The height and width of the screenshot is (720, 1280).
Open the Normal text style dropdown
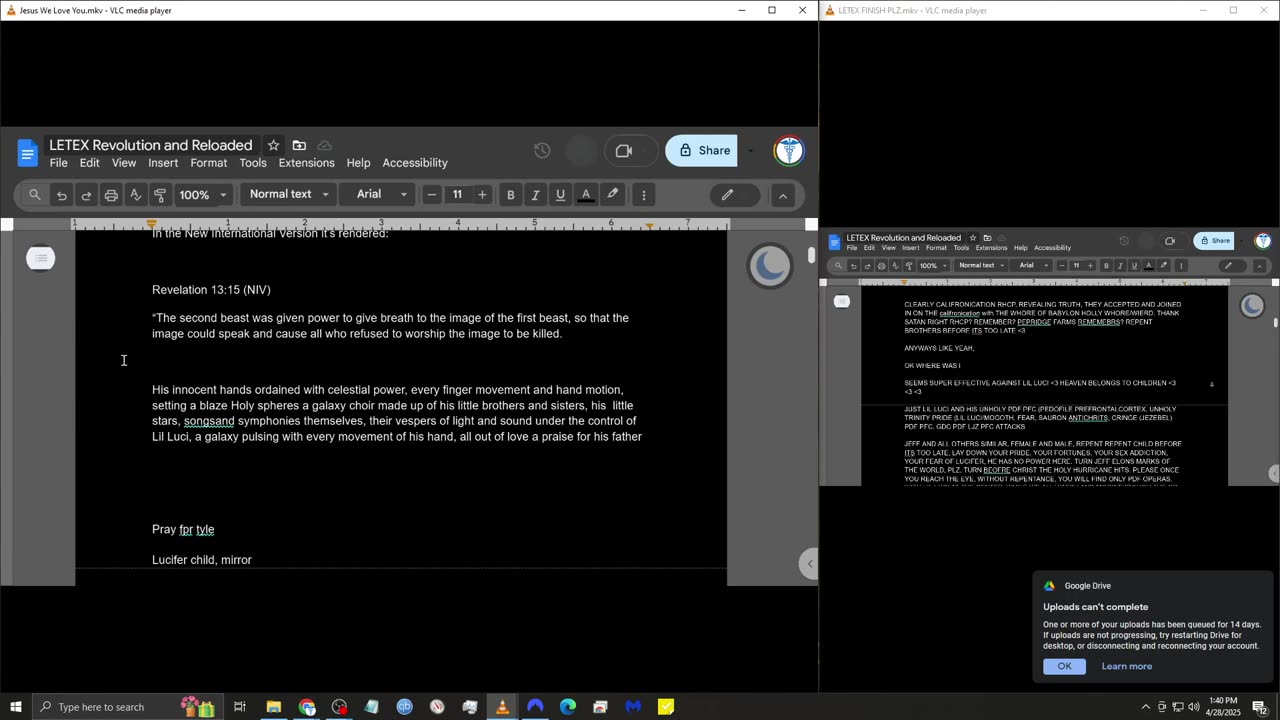coord(288,194)
